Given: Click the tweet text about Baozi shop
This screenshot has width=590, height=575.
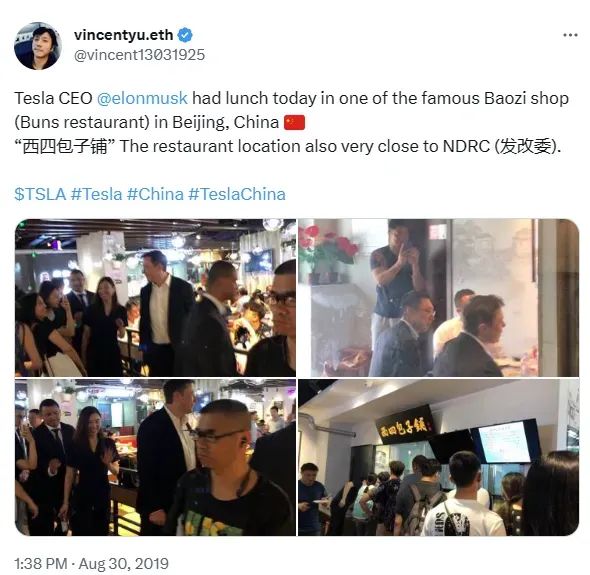Looking at the screenshot, I should [292, 122].
